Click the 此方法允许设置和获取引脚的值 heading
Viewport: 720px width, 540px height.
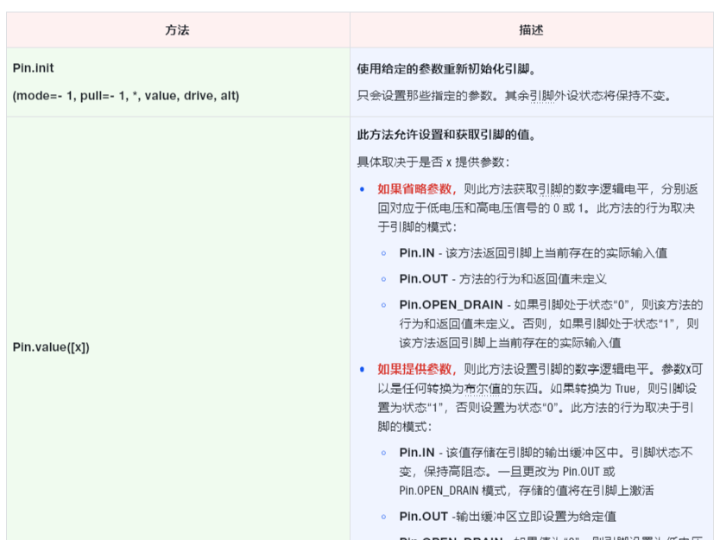[446, 135]
